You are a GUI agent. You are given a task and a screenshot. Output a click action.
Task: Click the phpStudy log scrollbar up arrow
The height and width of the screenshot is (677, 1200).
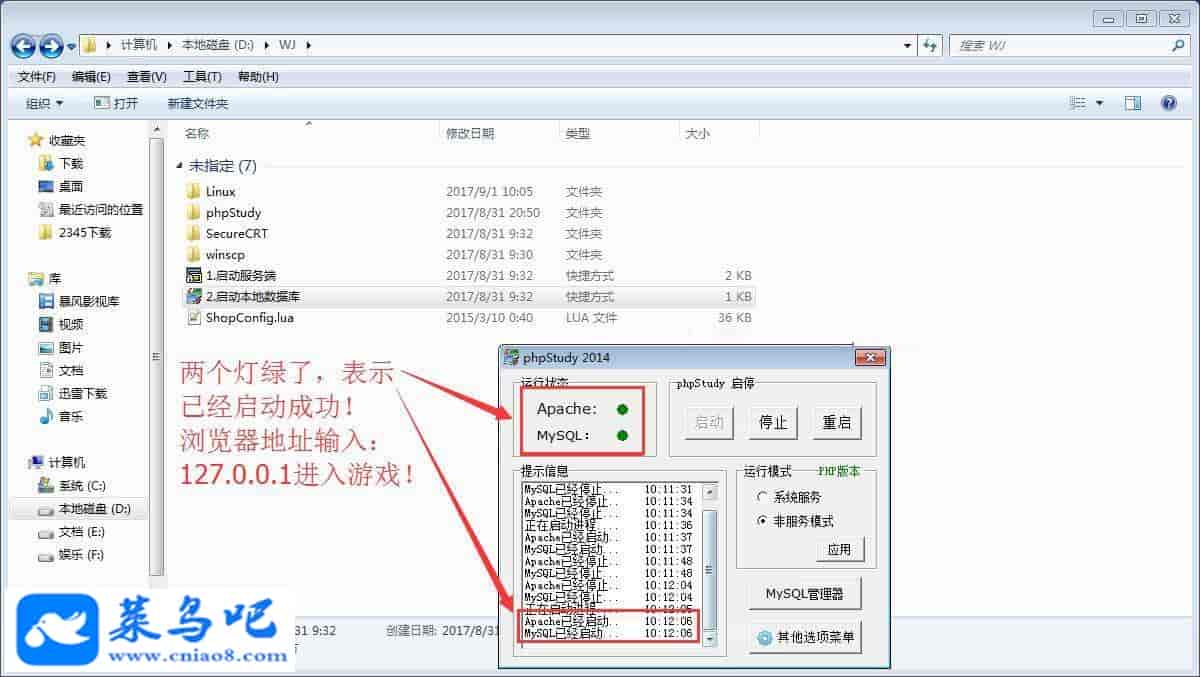(x=710, y=492)
